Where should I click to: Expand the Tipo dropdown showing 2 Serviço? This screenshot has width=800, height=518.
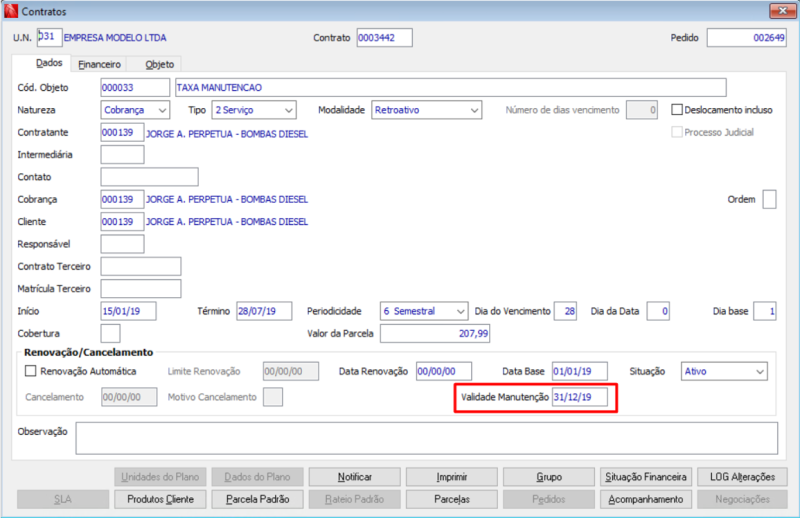point(254,110)
